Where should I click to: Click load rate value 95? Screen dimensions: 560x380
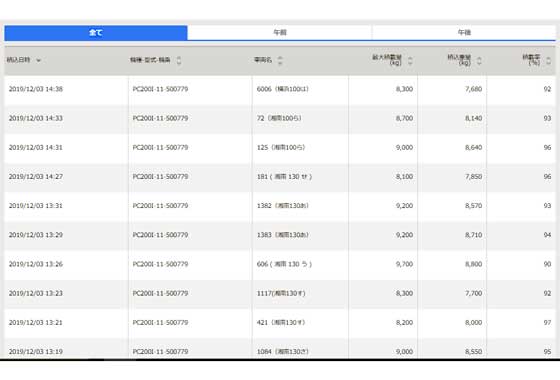tap(548, 351)
